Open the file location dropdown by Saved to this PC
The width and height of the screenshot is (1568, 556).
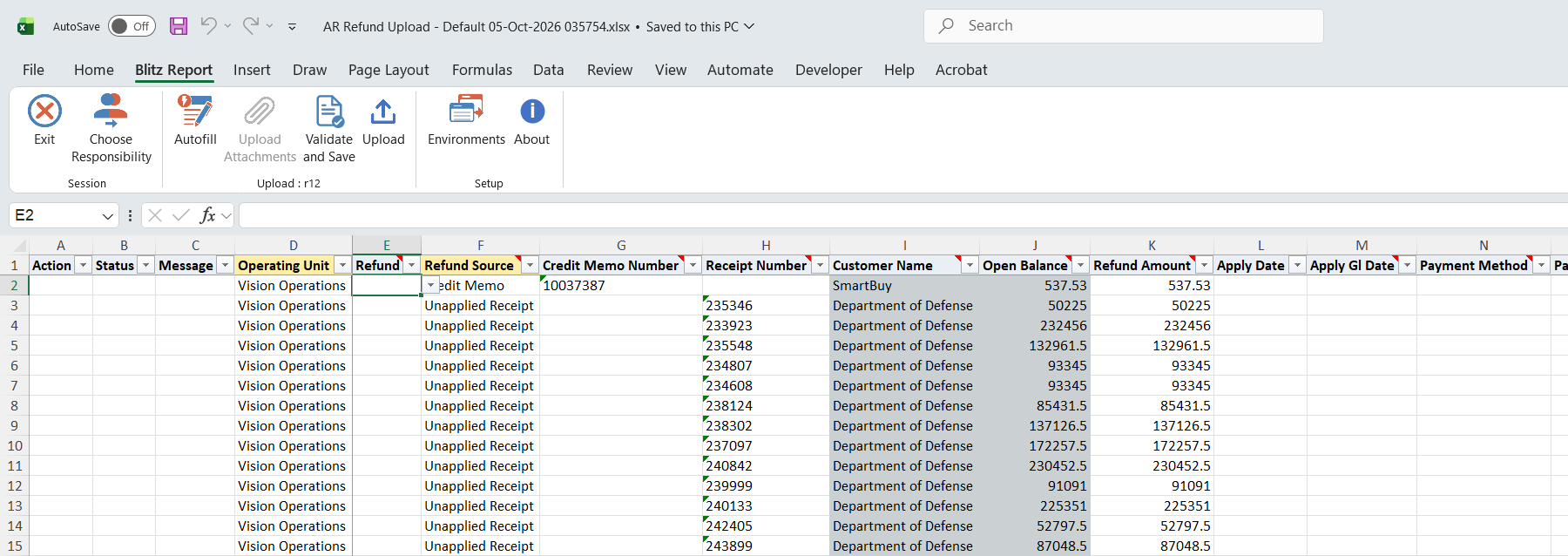point(749,26)
